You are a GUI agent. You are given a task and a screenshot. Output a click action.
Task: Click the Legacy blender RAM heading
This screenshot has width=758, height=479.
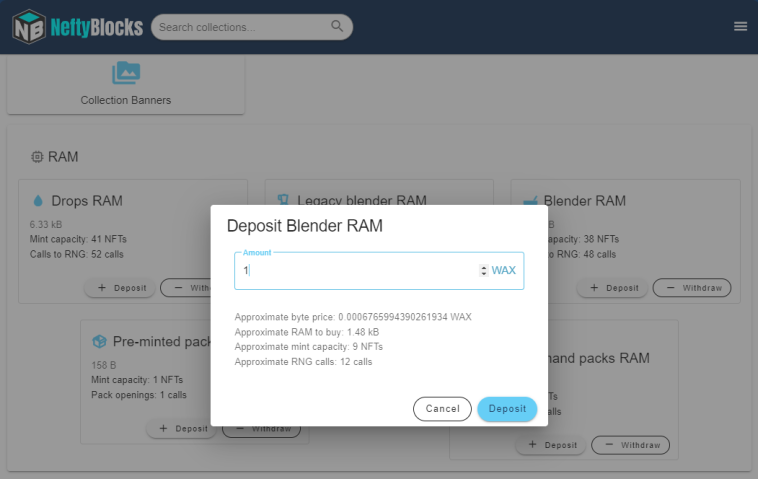tap(362, 200)
